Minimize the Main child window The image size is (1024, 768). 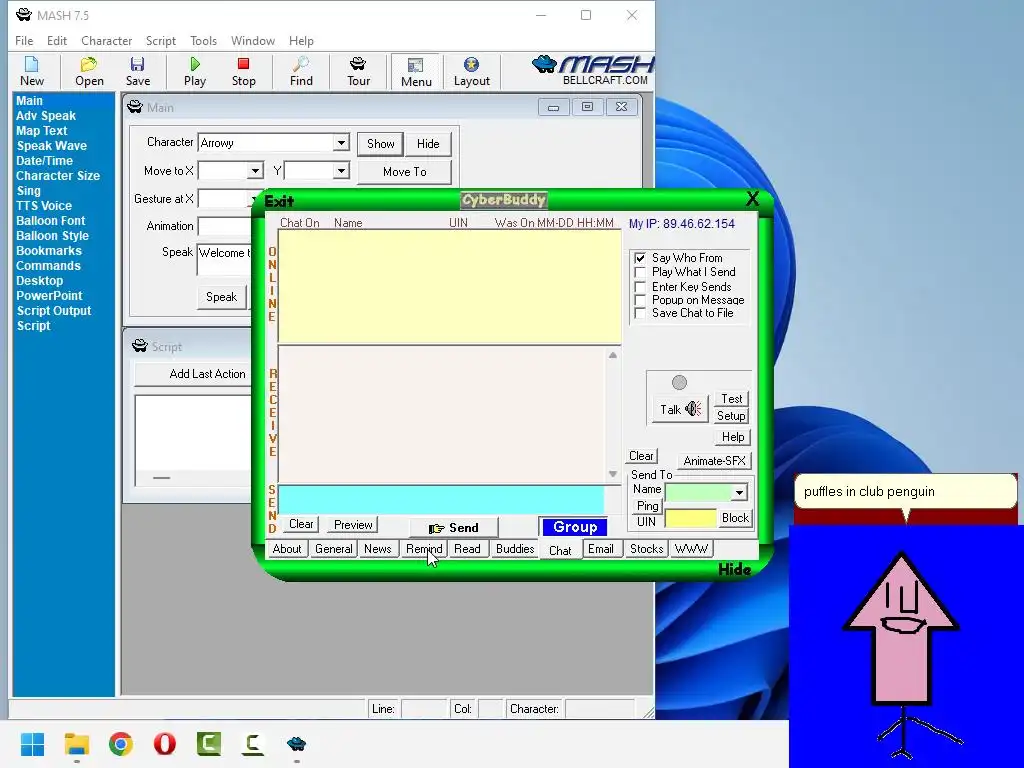[553, 107]
